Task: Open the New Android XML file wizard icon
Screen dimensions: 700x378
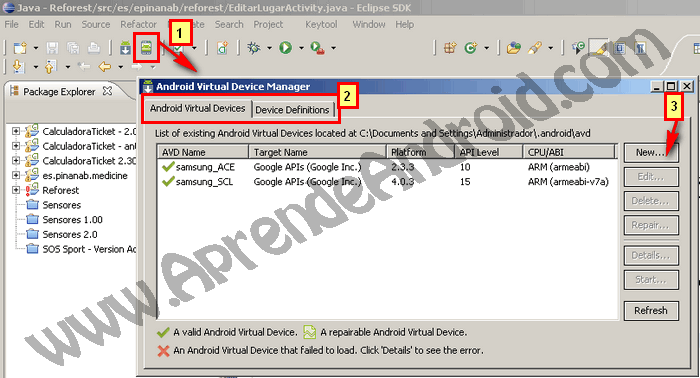Action: [222, 48]
